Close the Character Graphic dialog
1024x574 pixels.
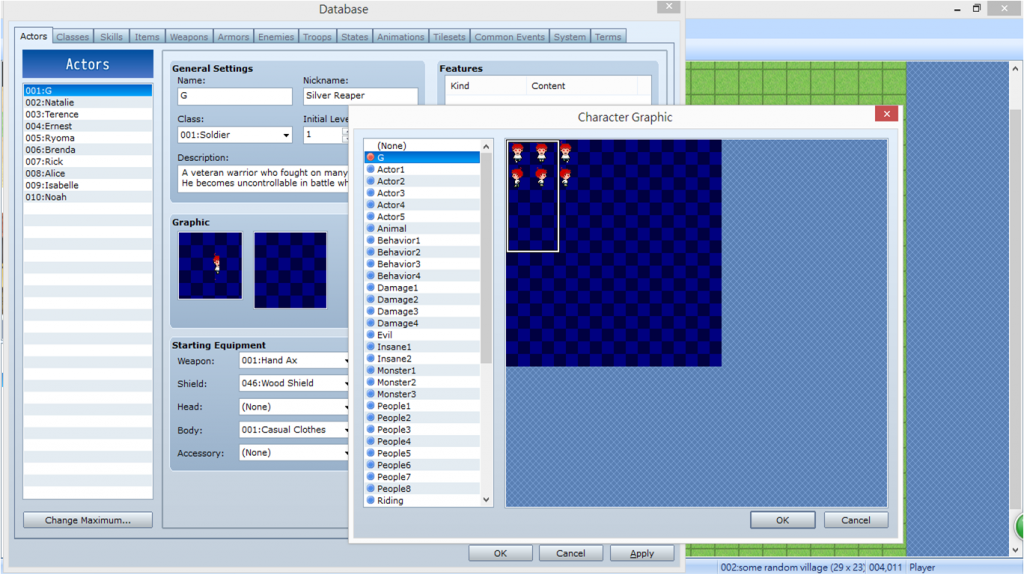tap(885, 115)
